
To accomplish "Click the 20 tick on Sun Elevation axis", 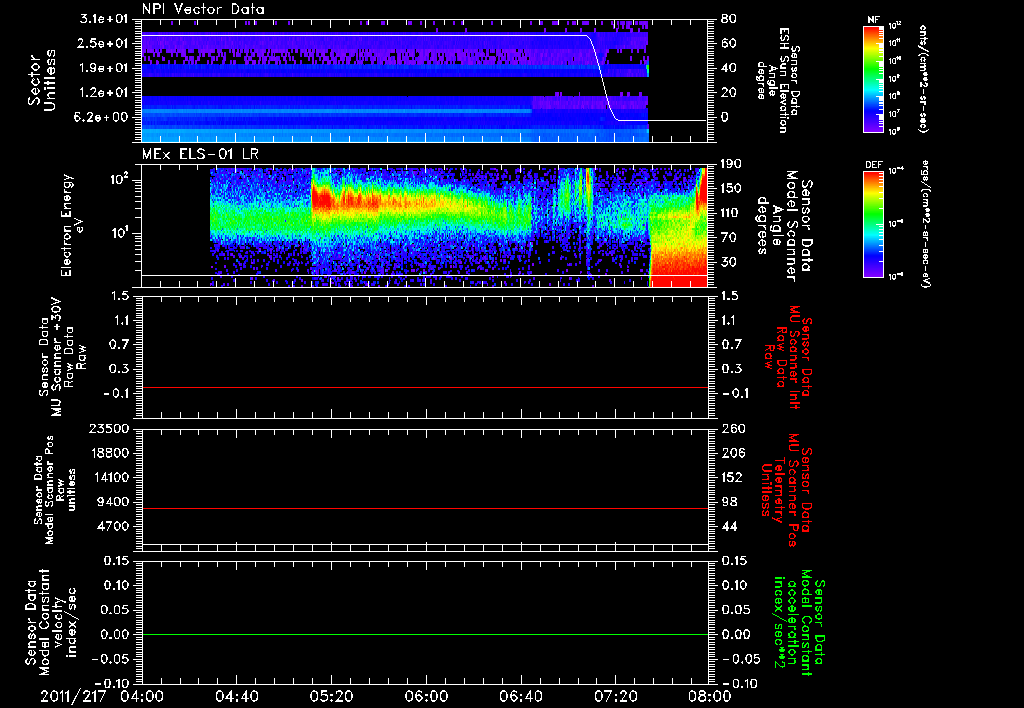I will pyautogui.click(x=728, y=92).
